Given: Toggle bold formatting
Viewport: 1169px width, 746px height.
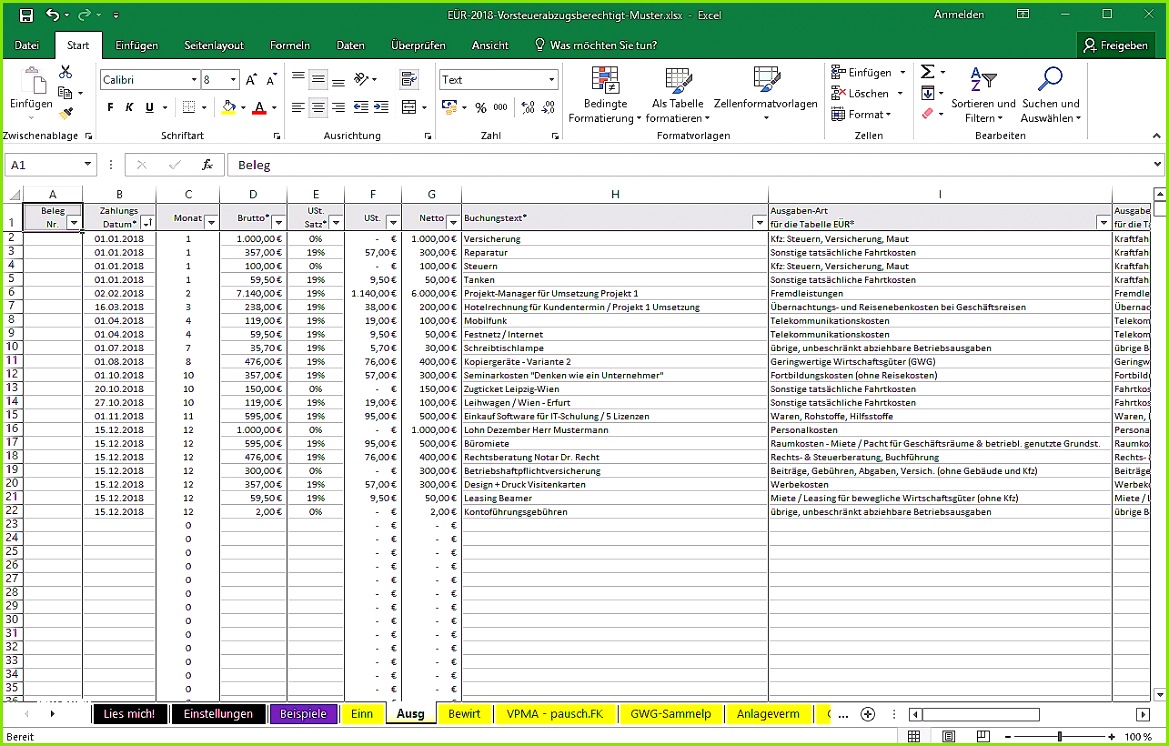Looking at the screenshot, I should pos(109,106).
